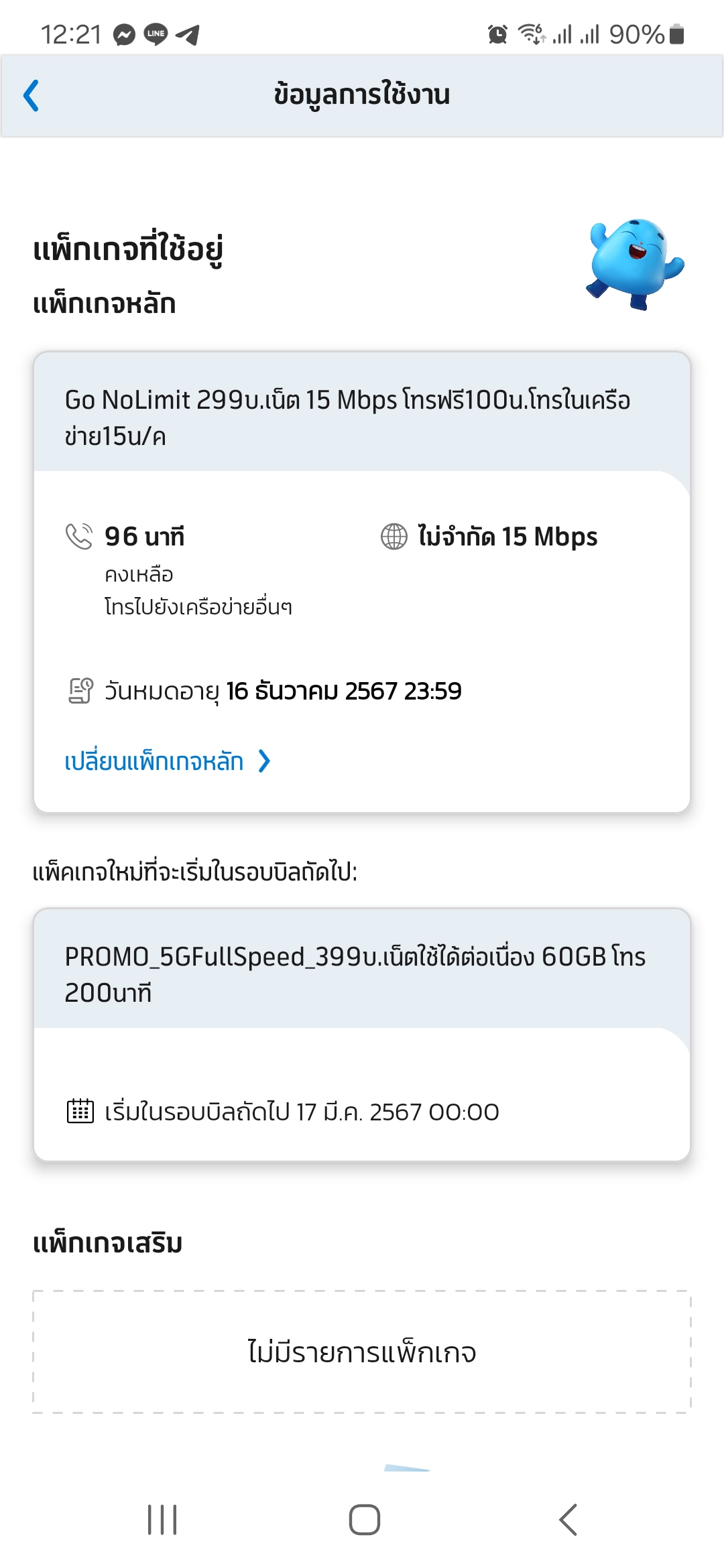Tap PROMO_5GFullSpeed_399 package card header
This screenshot has height=1568, width=724.
(355, 974)
